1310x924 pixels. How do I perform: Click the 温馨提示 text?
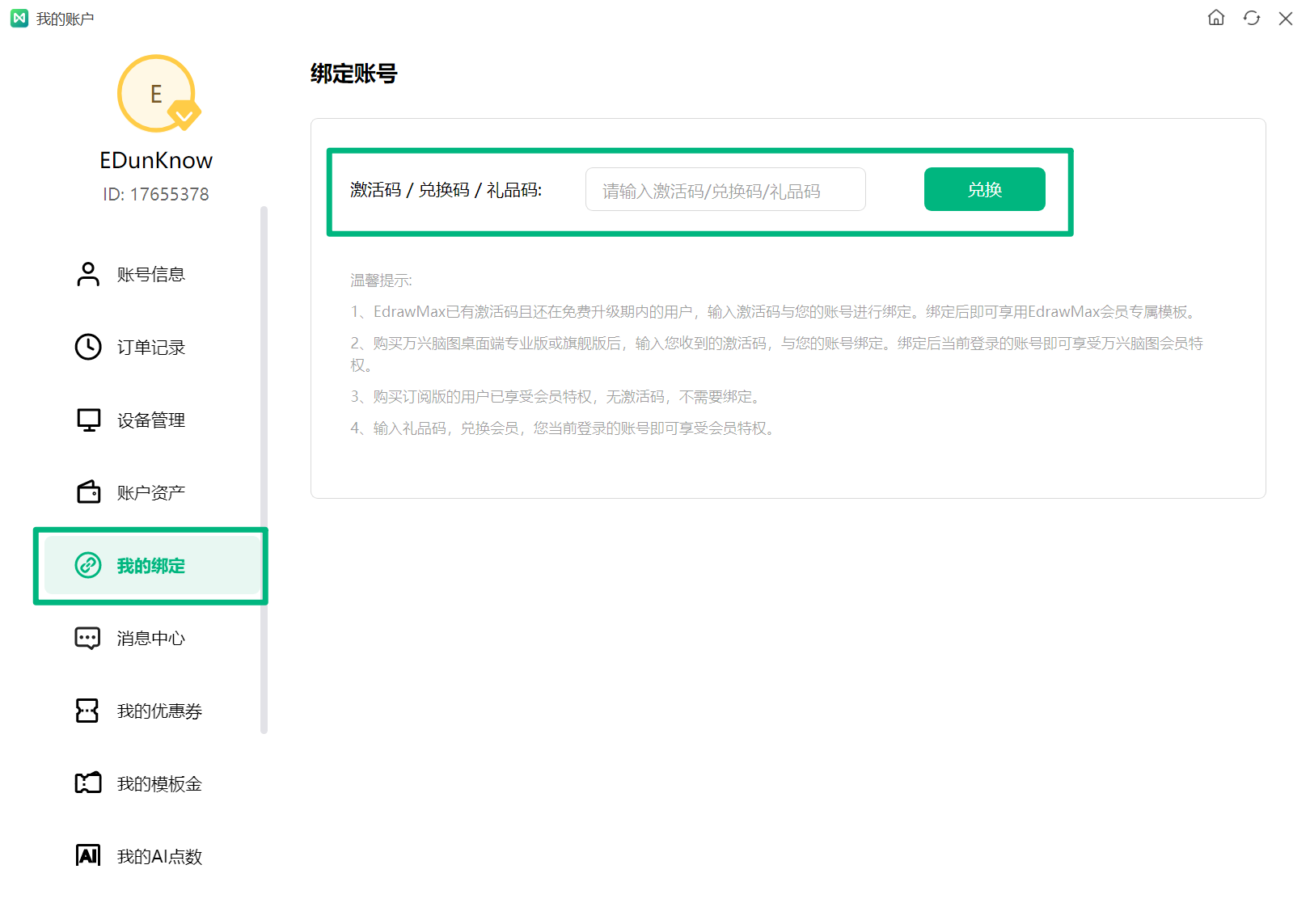tap(381, 281)
